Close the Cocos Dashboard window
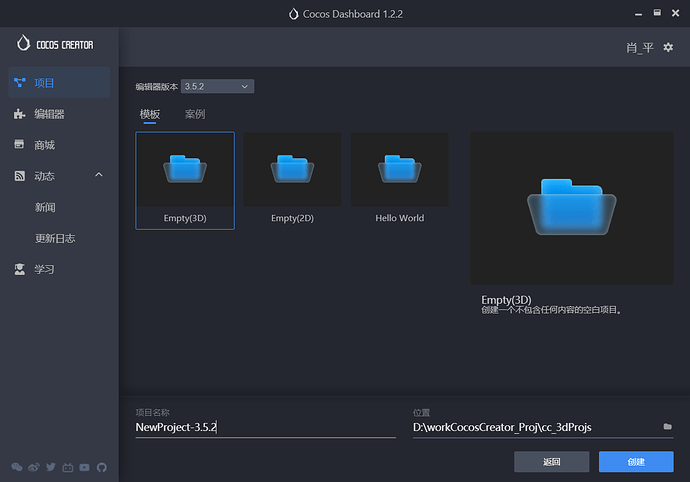Image resolution: width=690 pixels, height=482 pixels. [x=675, y=13]
